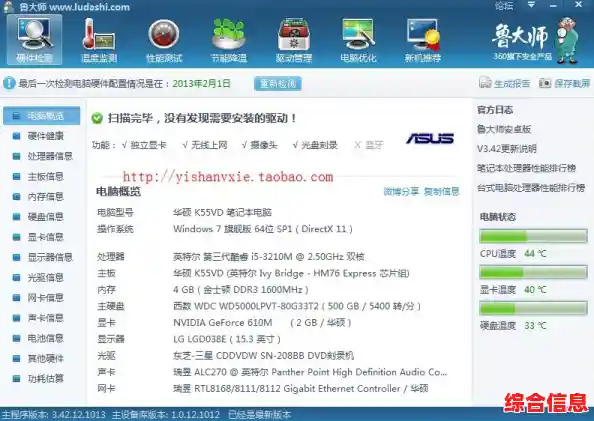Click the Windows 7 旗舰版 operating system value
Screen dimensions: 594x421
pos(263,229)
